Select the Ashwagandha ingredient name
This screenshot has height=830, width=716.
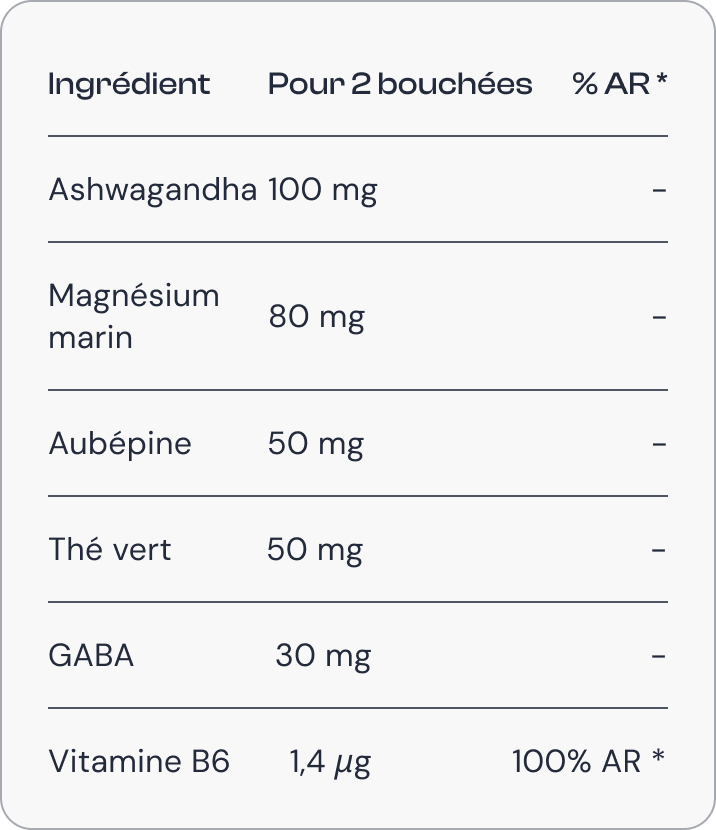tap(152, 189)
